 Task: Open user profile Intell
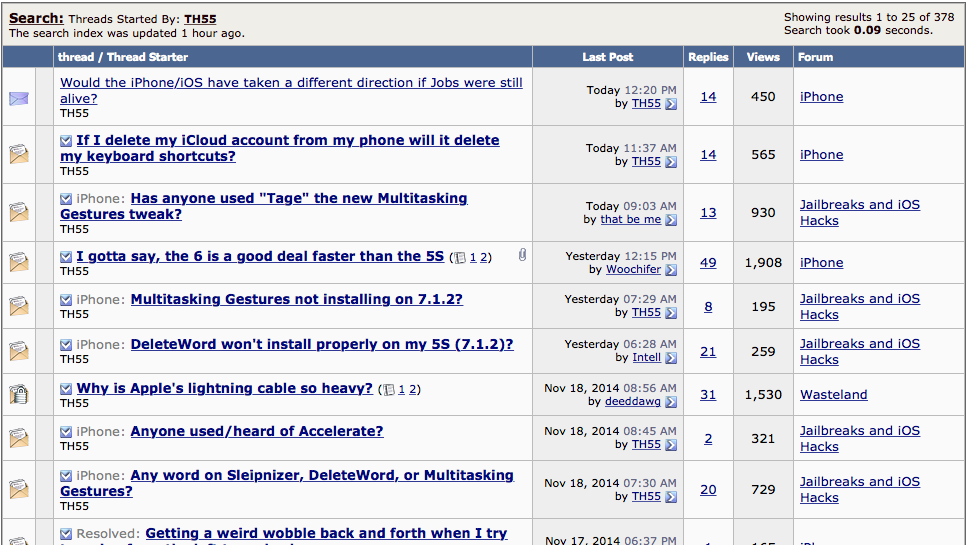point(646,358)
